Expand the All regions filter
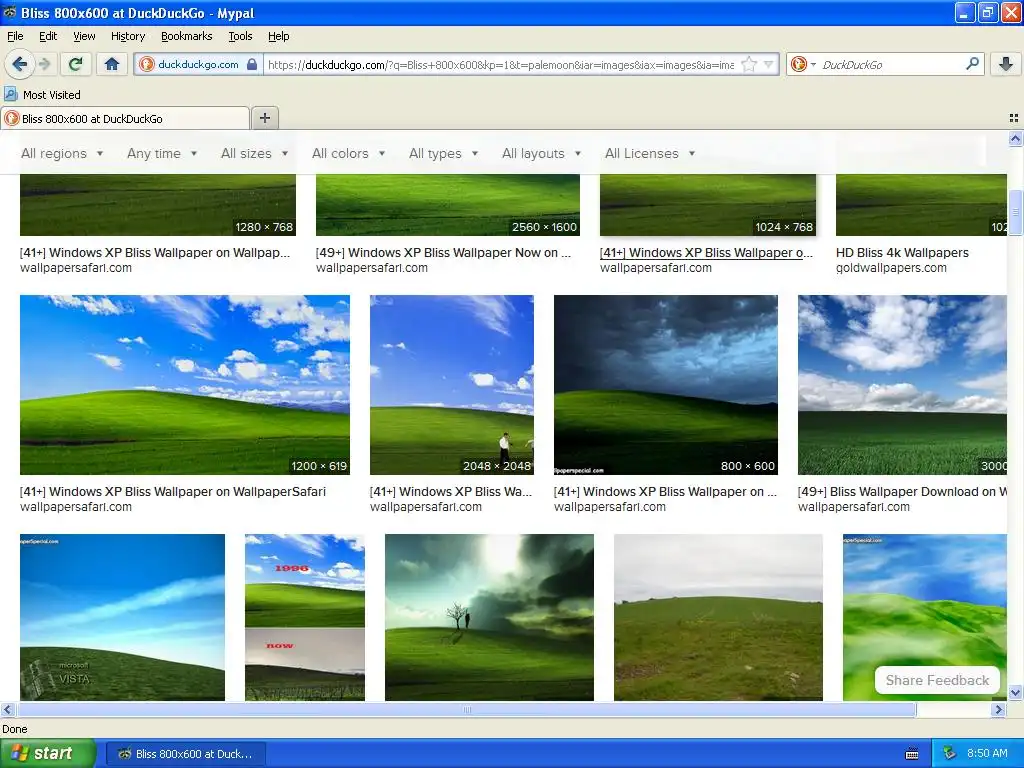Screen dimensions: 1024x768 pyautogui.click(x=62, y=153)
